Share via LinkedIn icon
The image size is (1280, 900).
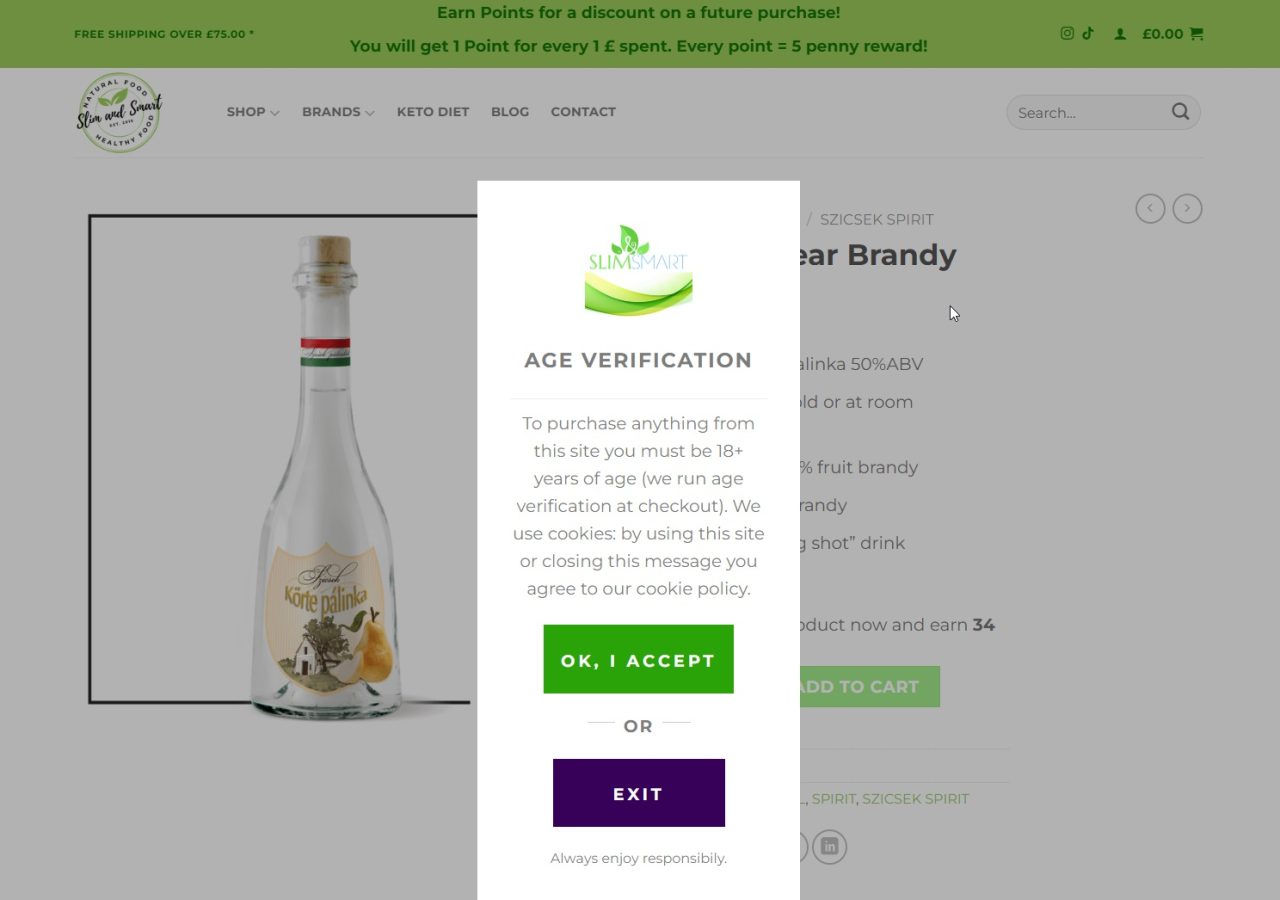pyautogui.click(x=829, y=847)
